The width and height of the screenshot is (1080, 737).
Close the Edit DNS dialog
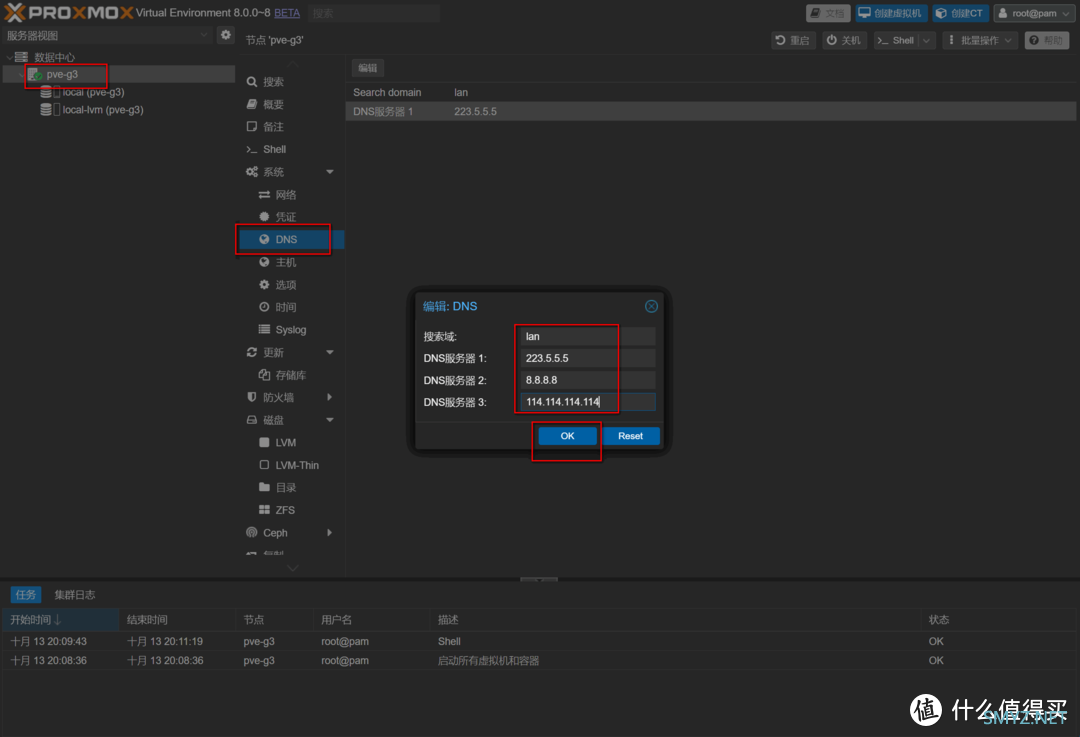(651, 307)
